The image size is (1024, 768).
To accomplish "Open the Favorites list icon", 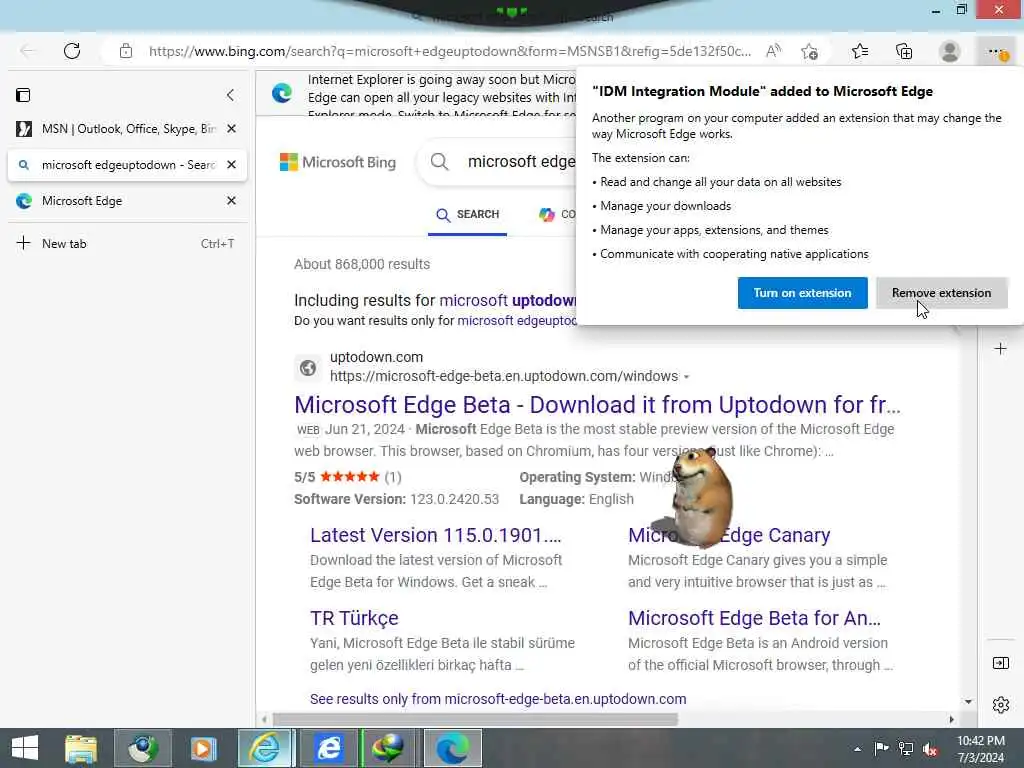I will pyautogui.click(x=860, y=51).
